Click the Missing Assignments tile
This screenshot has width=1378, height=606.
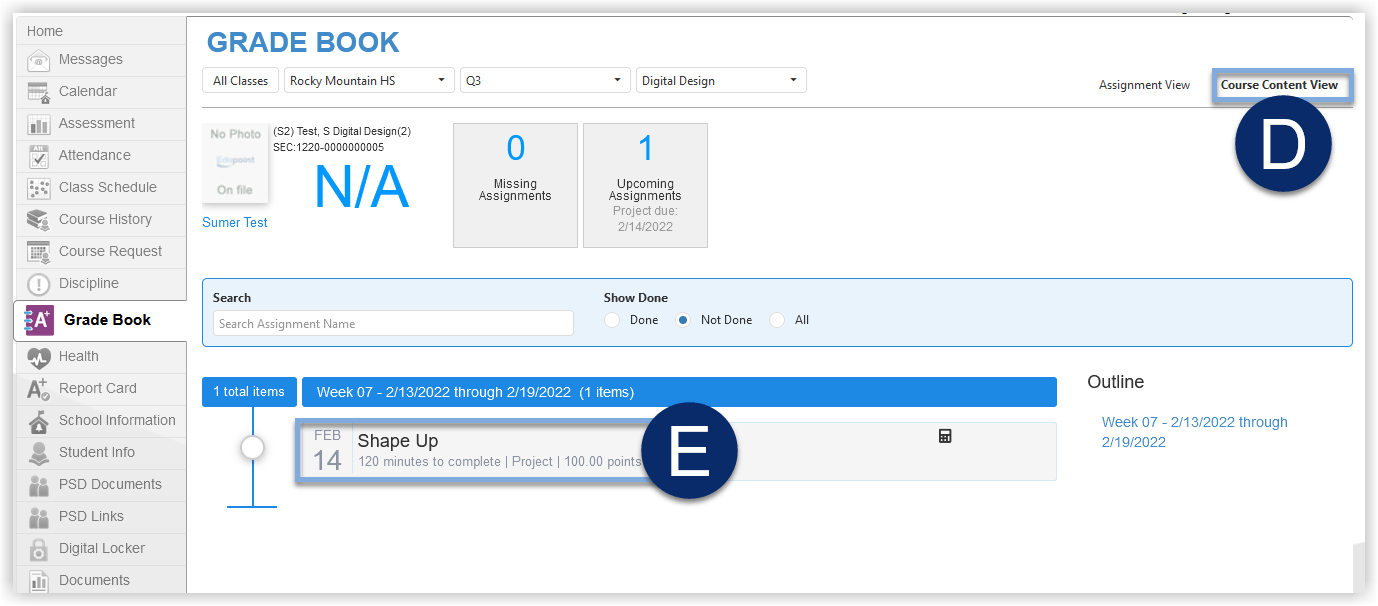click(515, 185)
